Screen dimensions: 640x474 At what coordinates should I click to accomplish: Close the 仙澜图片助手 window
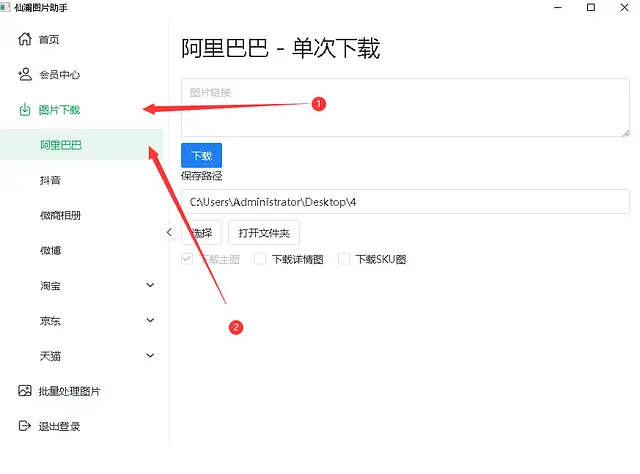[x=624, y=7]
